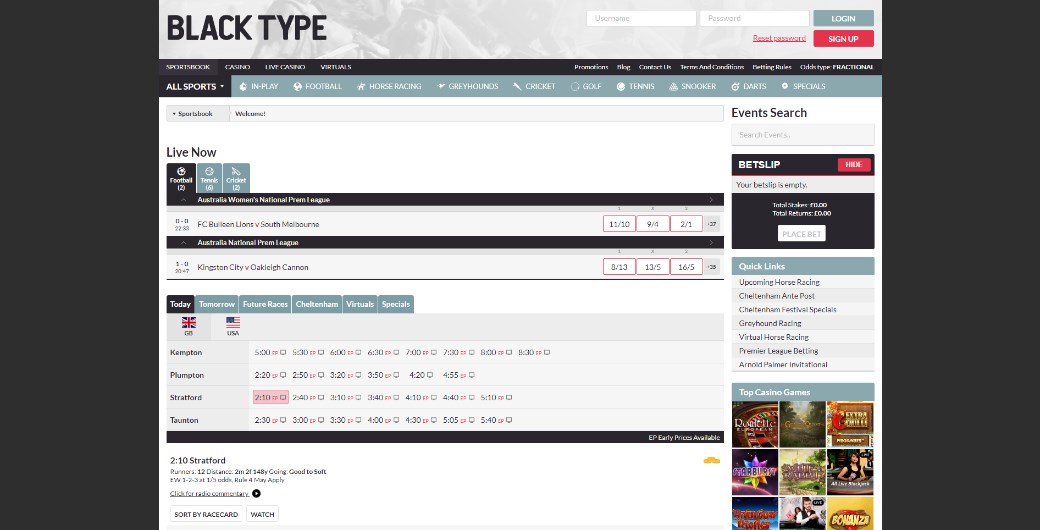Click the Sign Up button
Image resolution: width=1040 pixels, height=530 pixels.
[x=843, y=38]
